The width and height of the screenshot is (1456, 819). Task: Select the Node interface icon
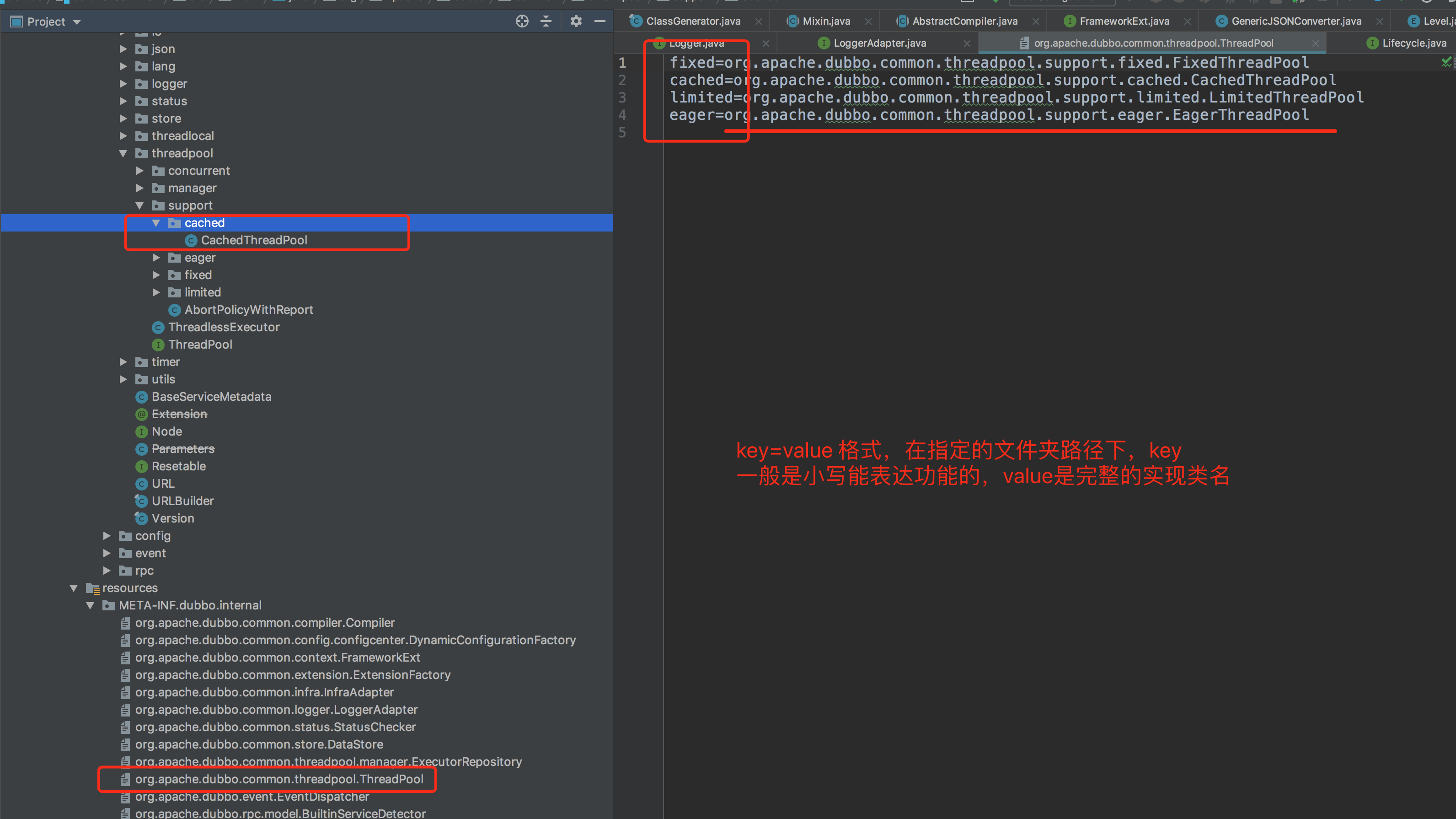coord(142,431)
